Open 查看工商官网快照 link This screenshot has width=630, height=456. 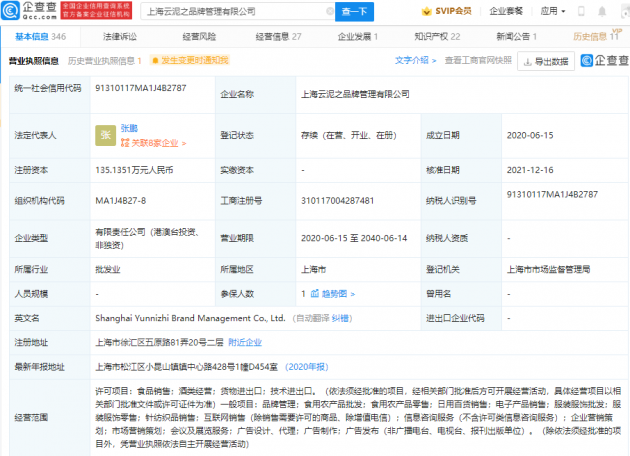tap(478, 60)
